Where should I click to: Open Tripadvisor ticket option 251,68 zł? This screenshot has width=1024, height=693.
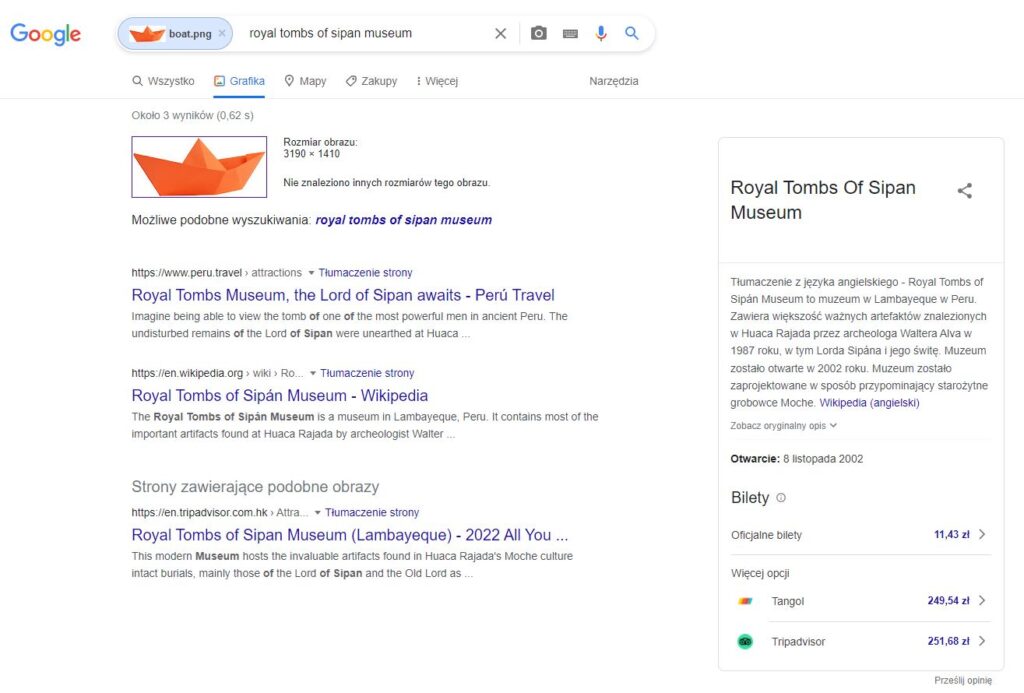[x=861, y=641]
